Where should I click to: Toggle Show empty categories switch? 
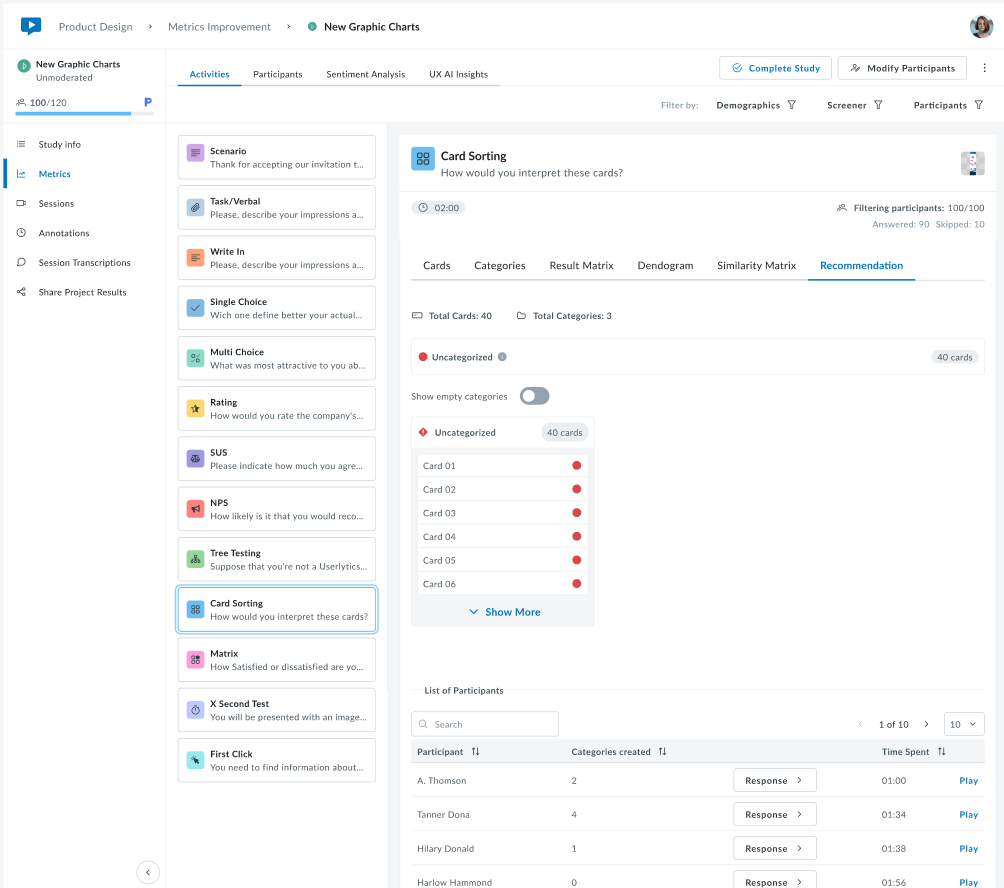534,396
